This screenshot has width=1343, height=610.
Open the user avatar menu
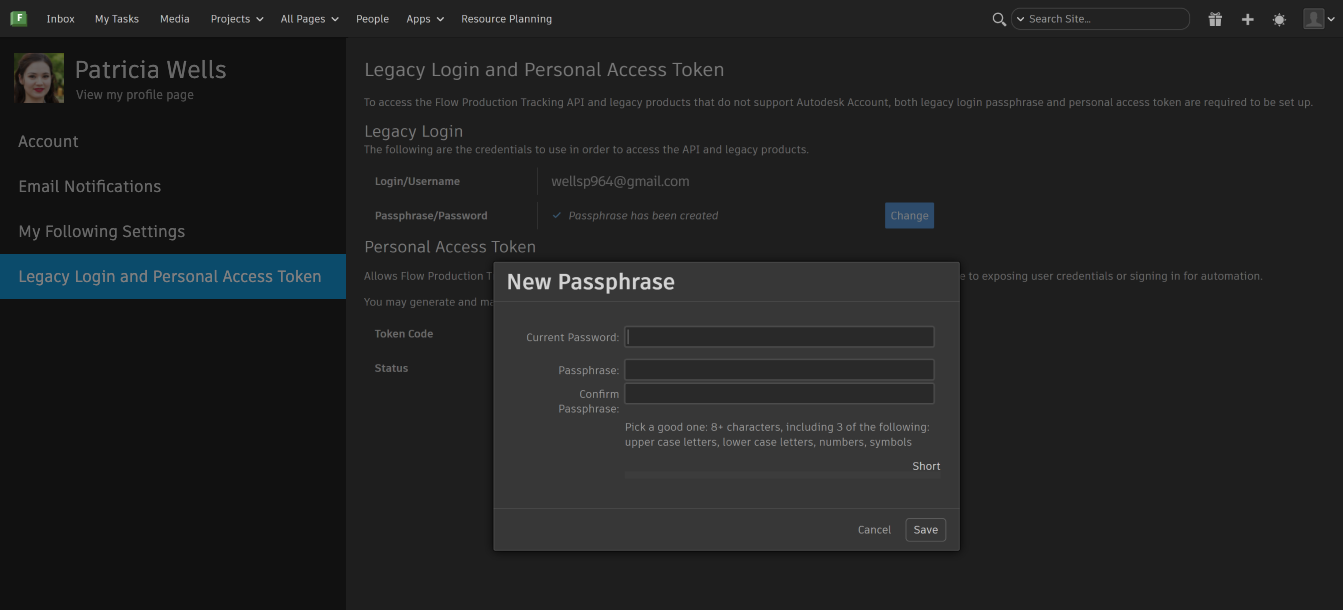click(1319, 19)
